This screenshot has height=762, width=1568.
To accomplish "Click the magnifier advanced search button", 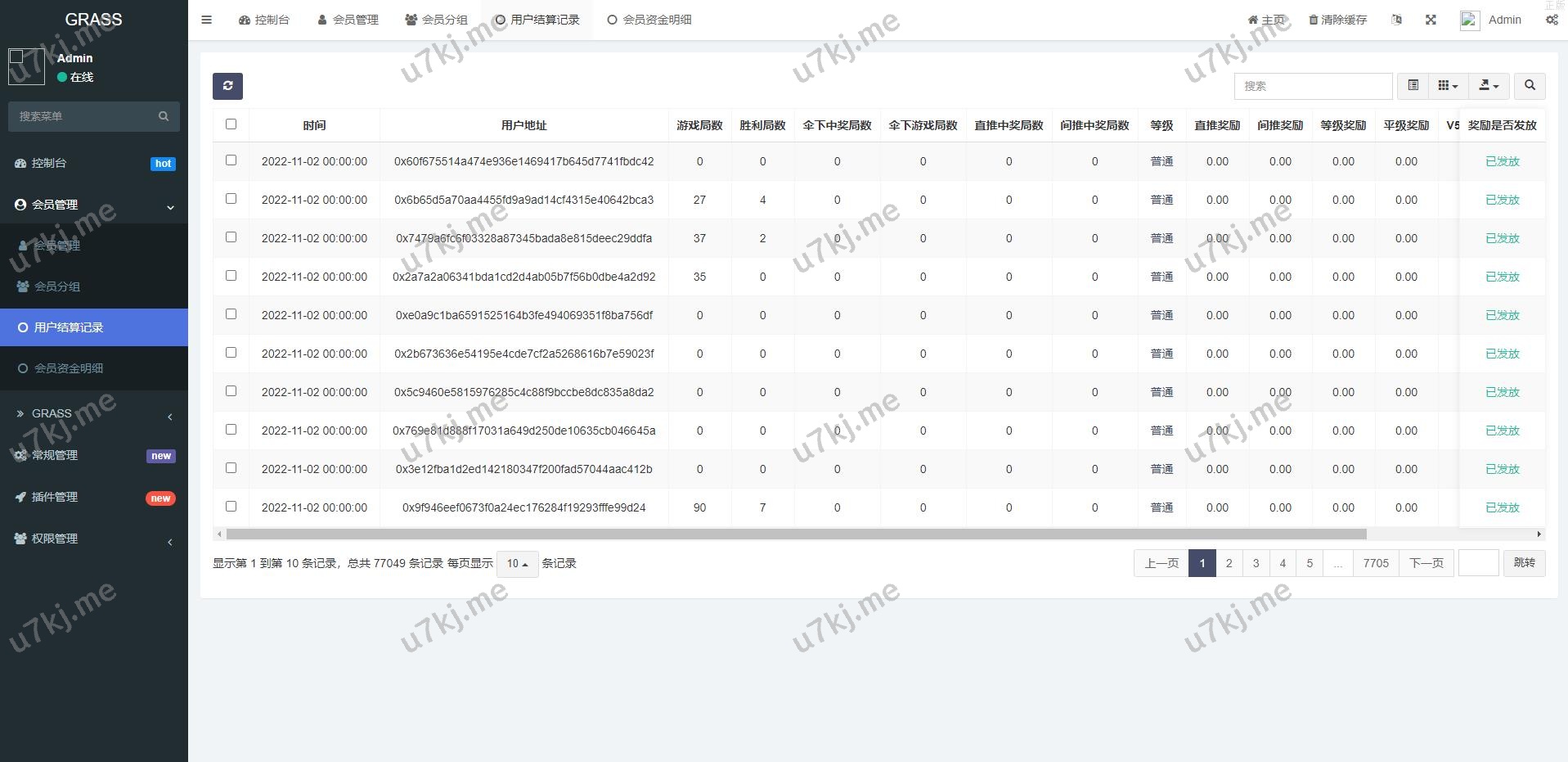I will (1530, 86).
